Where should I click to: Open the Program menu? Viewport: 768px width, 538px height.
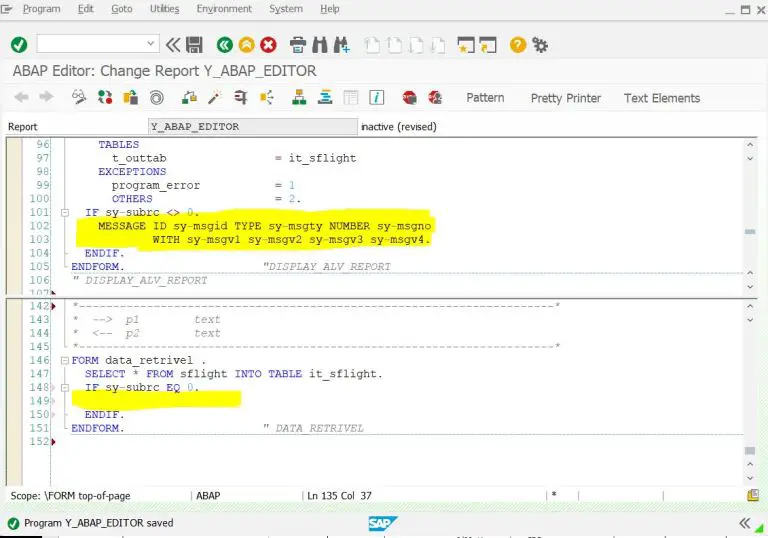[x=41, y=9]
